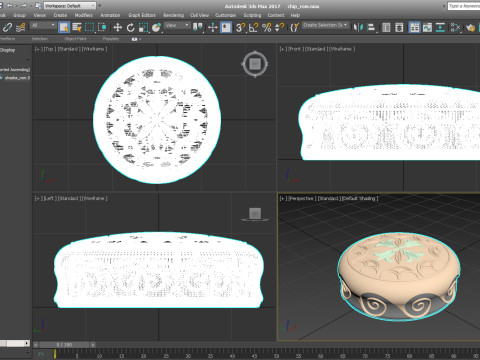This screenshot has width=480, height=360.
Task: Click the Top viewport Wireframe label
Action: coord(94,49)
